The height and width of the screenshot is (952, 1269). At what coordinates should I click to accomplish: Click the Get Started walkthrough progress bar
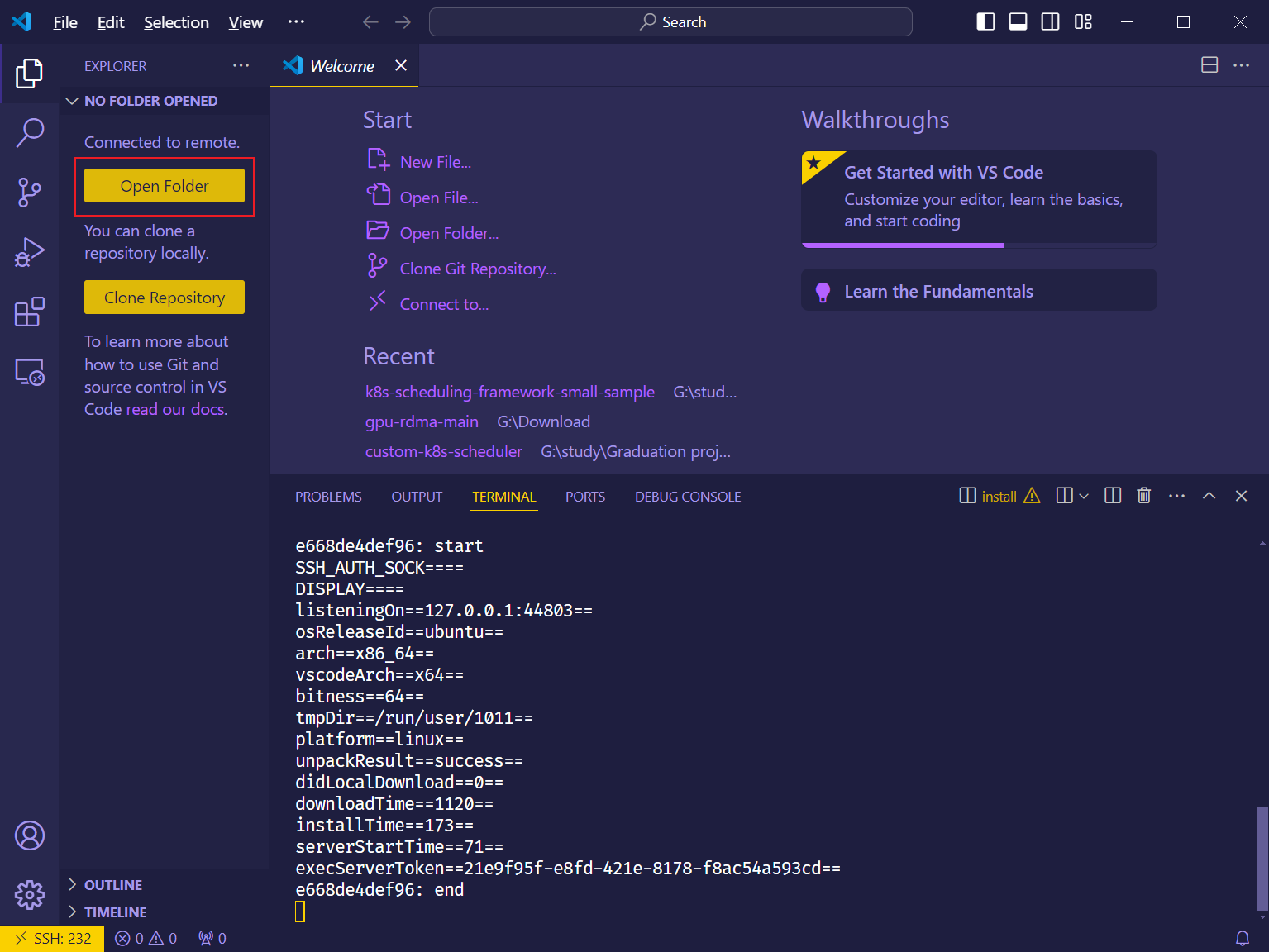click(979, 245)
